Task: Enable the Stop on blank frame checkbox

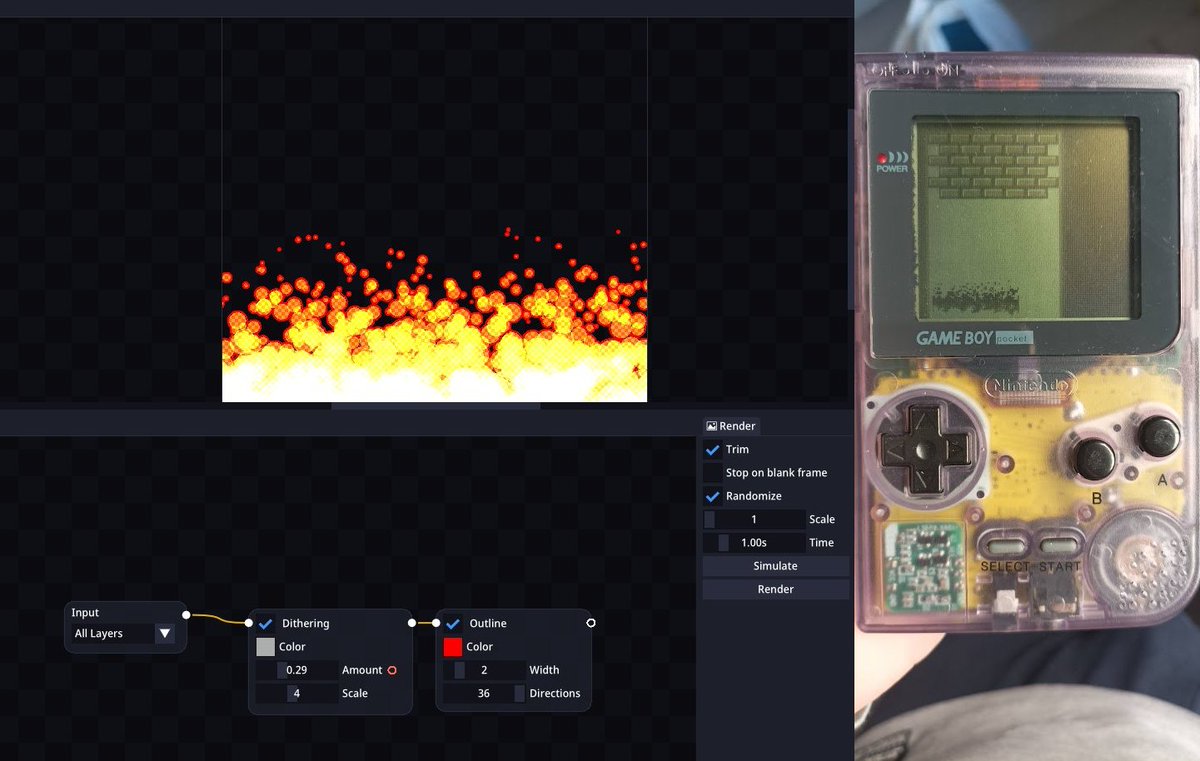Action: coord(712,472)
